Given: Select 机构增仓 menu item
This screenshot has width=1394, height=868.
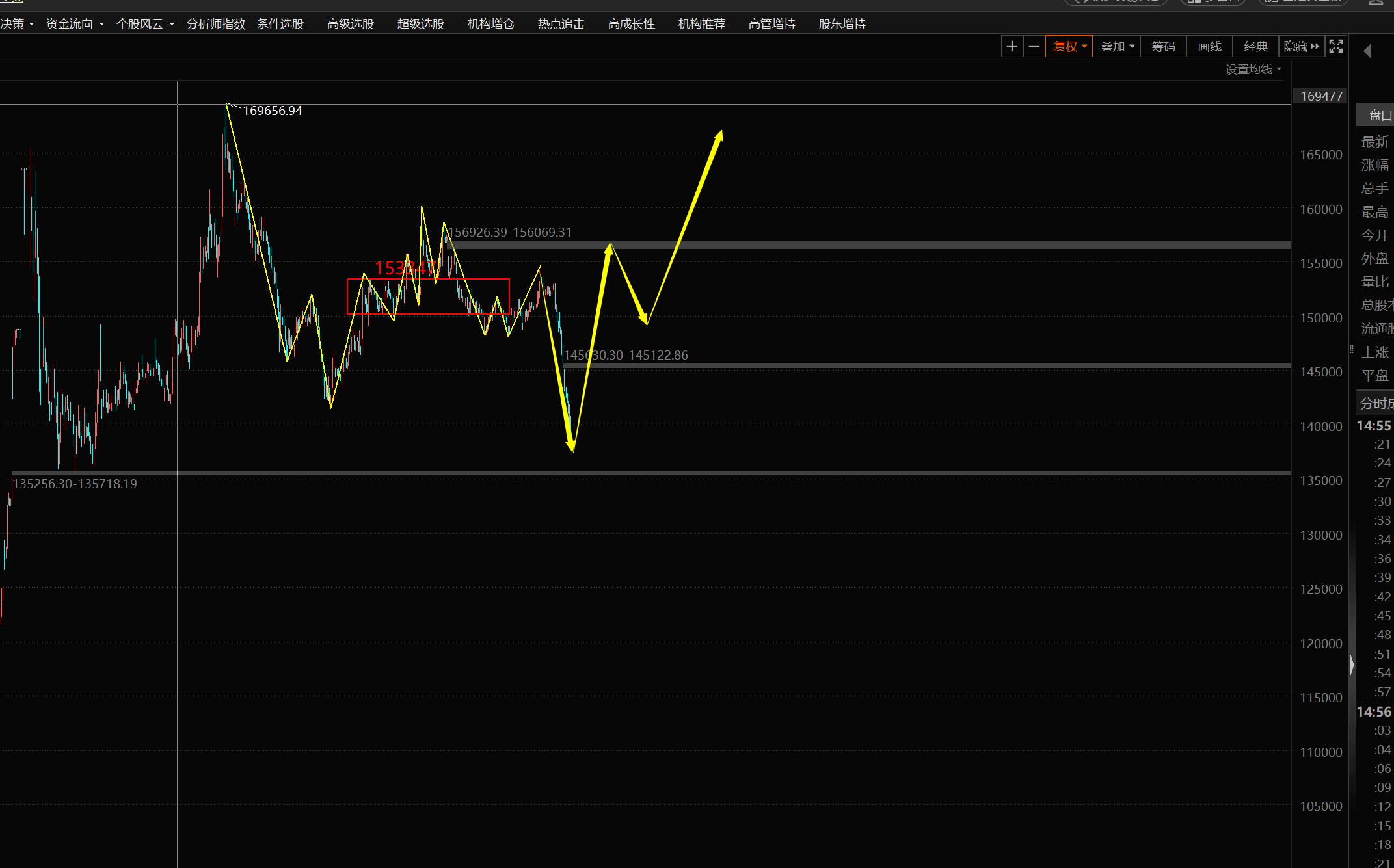Looking at the screenshot, I should click(x=491, y=24).
